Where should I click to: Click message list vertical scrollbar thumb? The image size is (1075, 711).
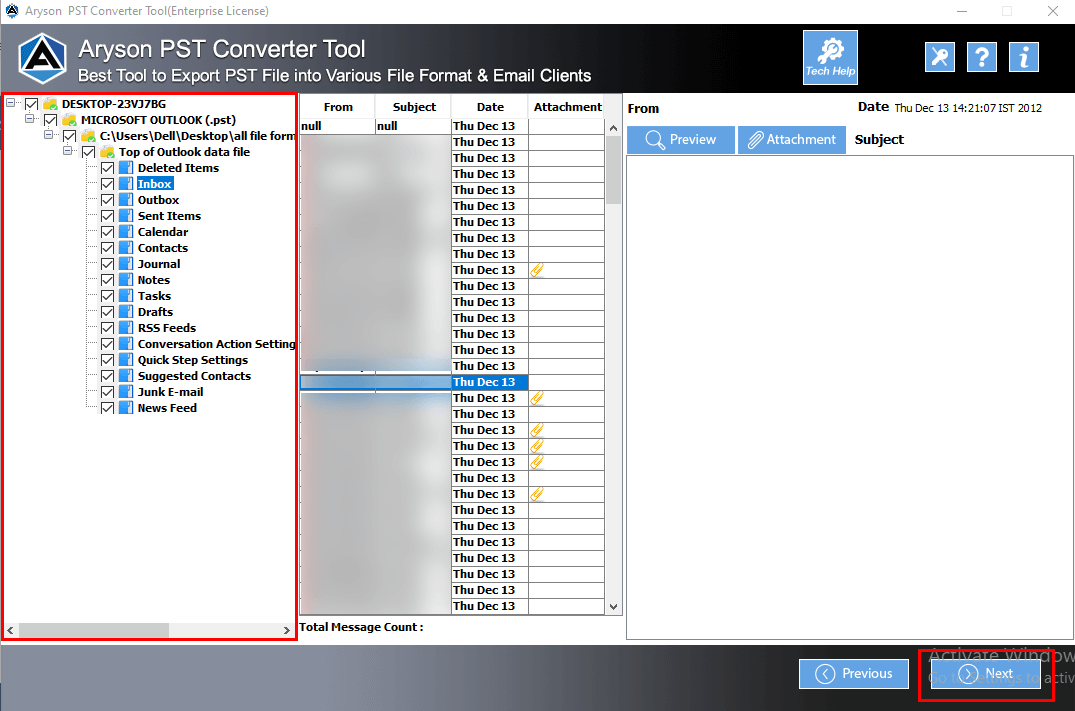pyautogui.click(x=614, y=170)
